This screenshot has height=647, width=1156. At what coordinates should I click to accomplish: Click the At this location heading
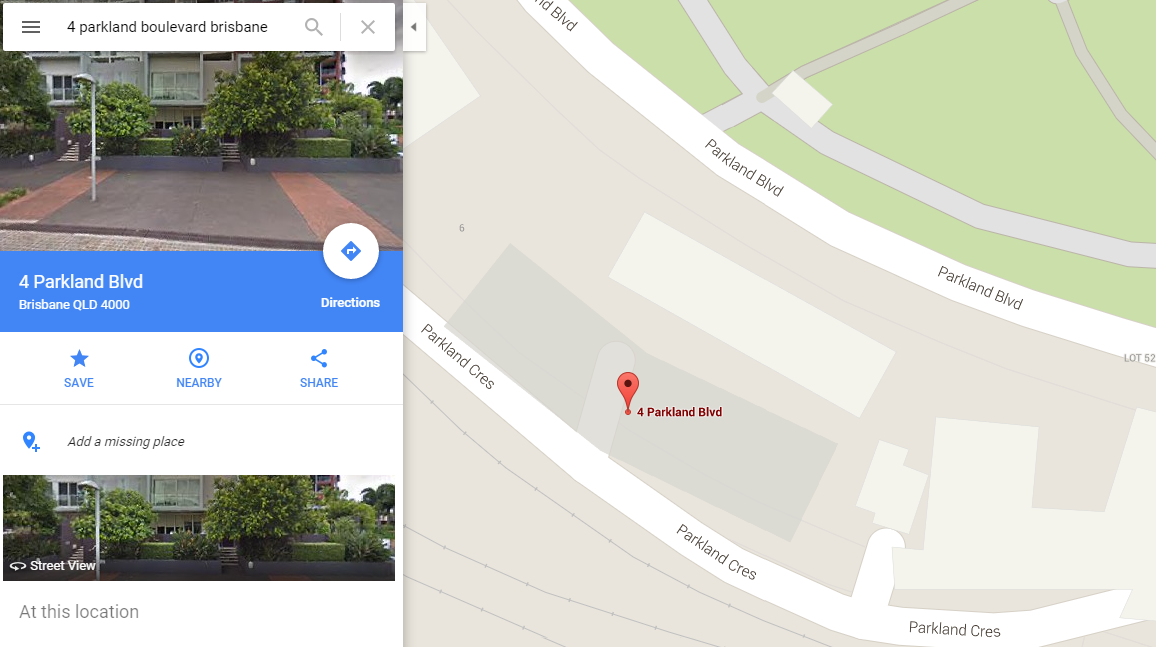click(79, 612)
